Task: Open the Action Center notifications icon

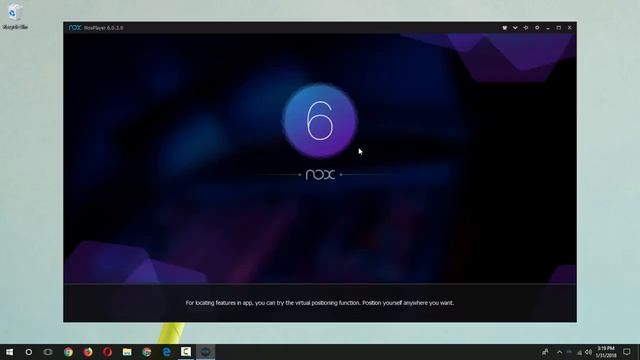Action: tap(627, 352)
